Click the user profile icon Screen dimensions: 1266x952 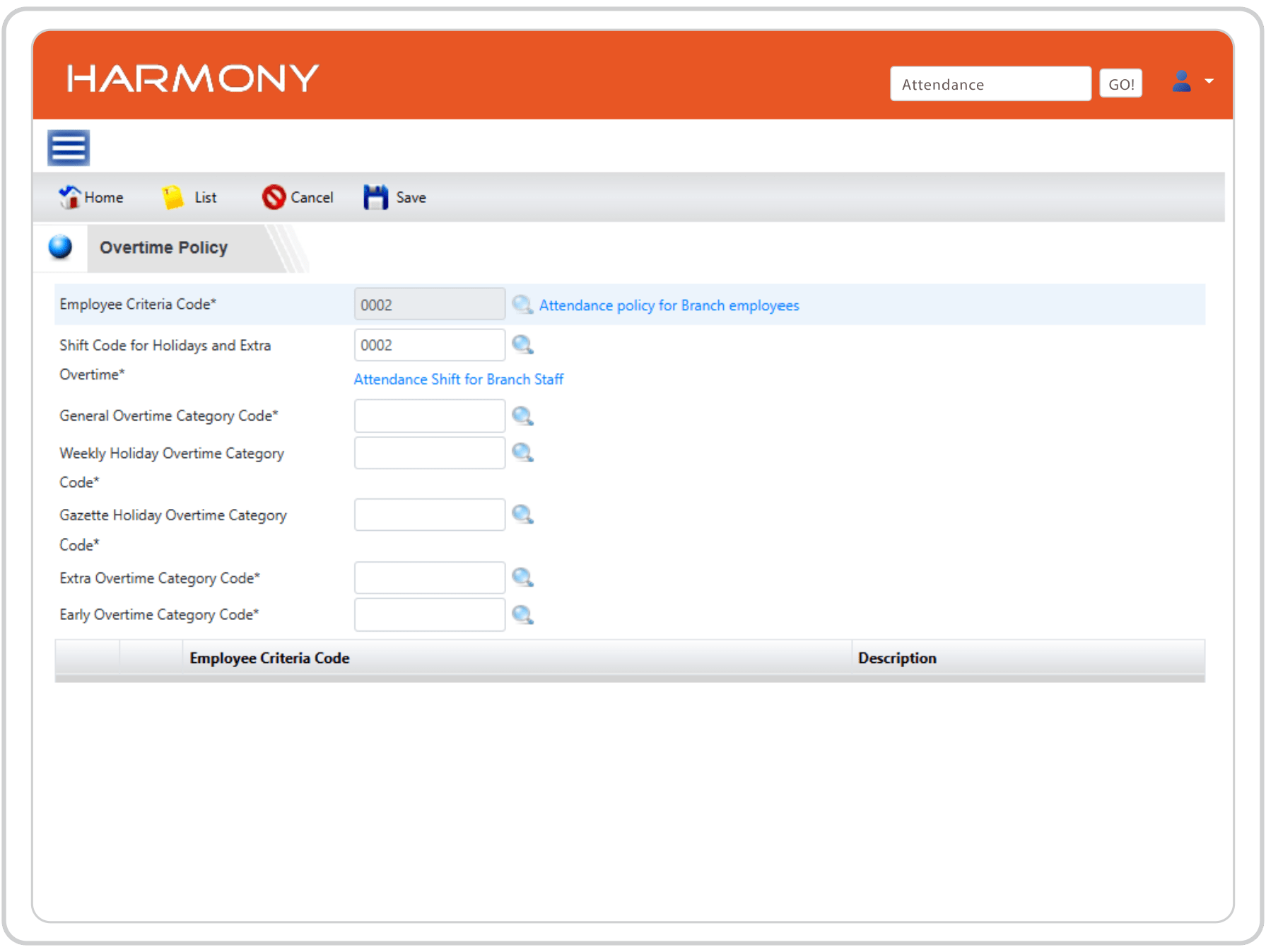[x=1181, y=81]
